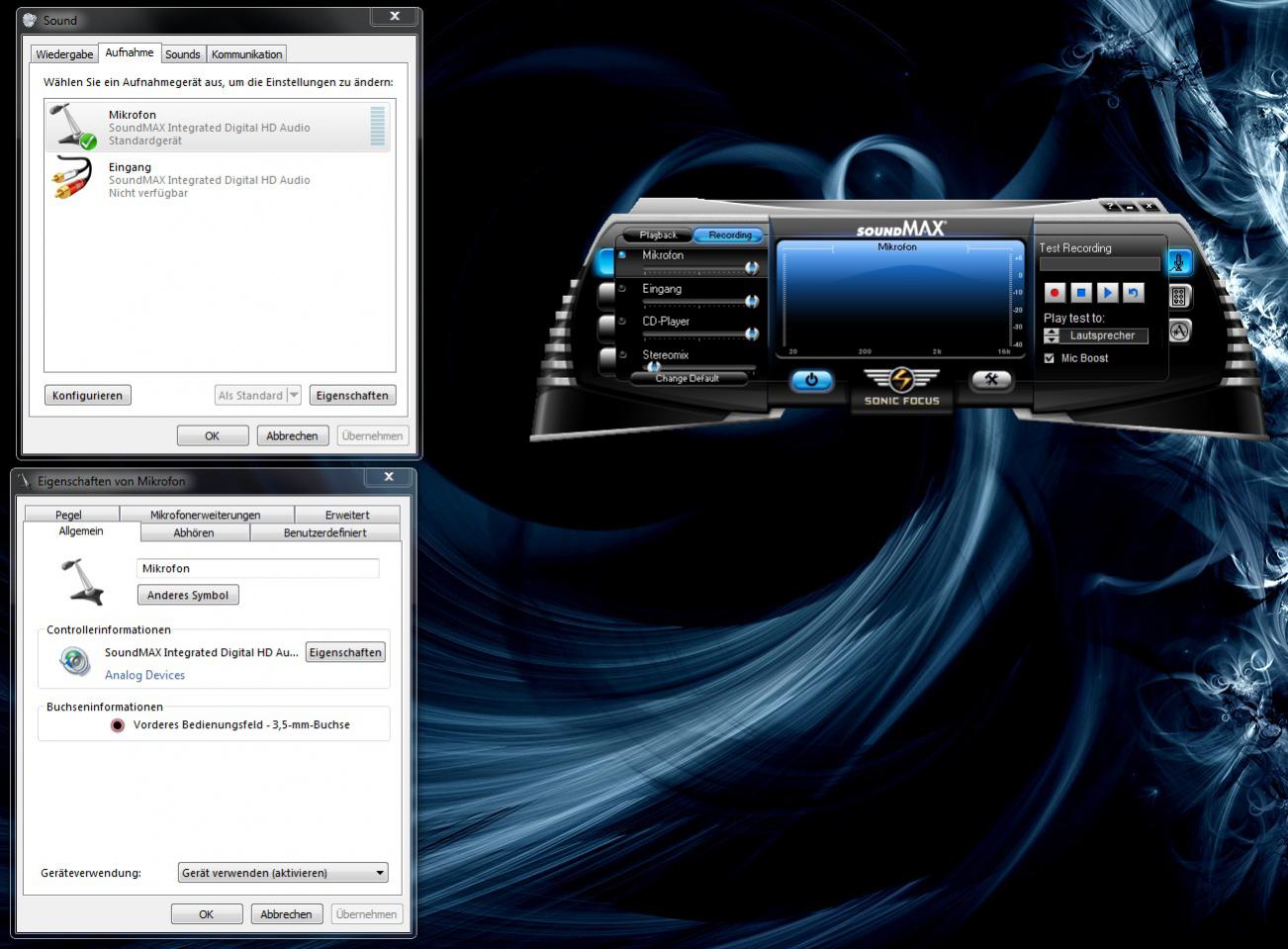Adjust the Stereomix volume slider knob
Screen dimensions: 1288x949
(653, 367)
